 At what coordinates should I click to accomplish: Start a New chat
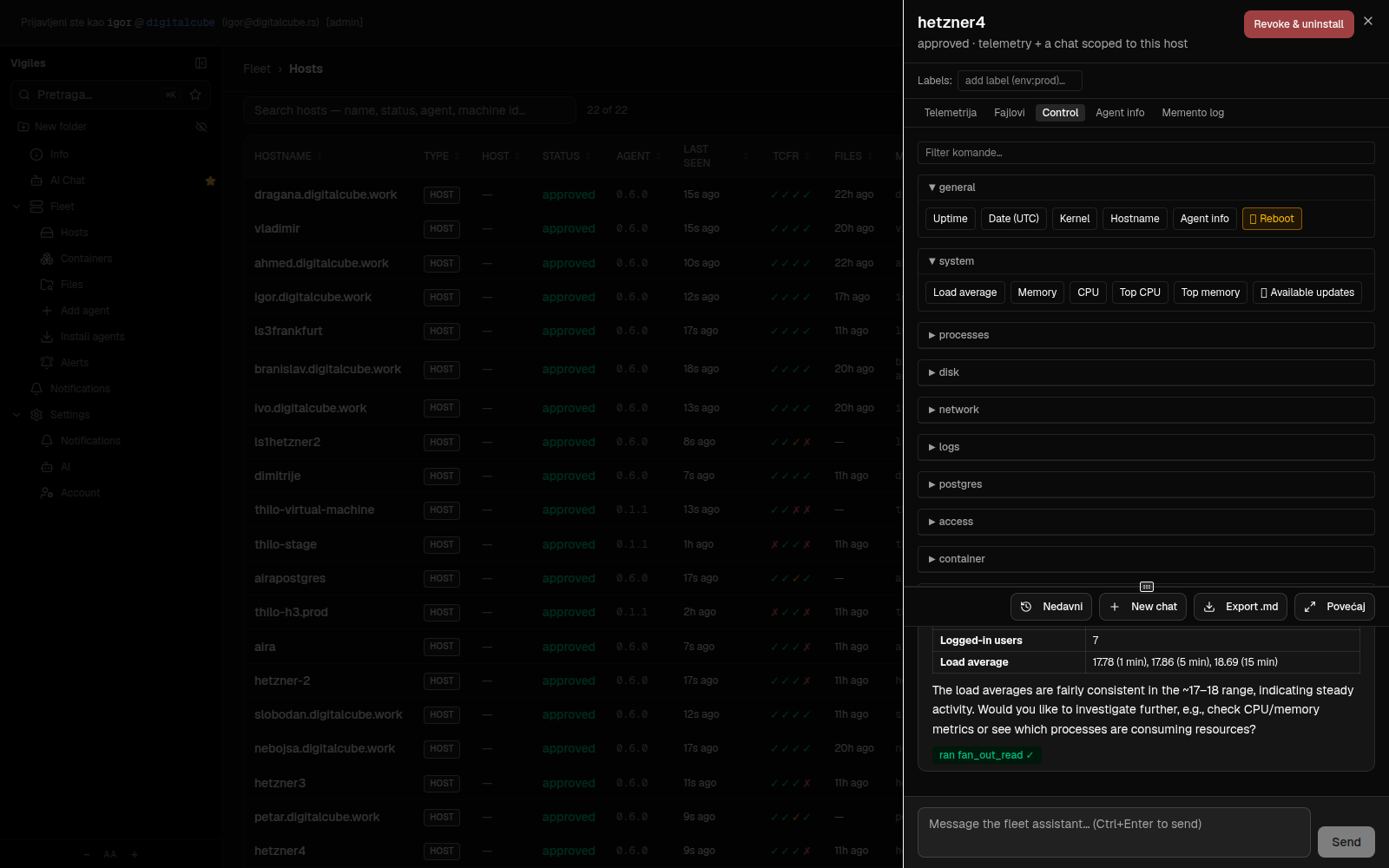(1143, 607)
